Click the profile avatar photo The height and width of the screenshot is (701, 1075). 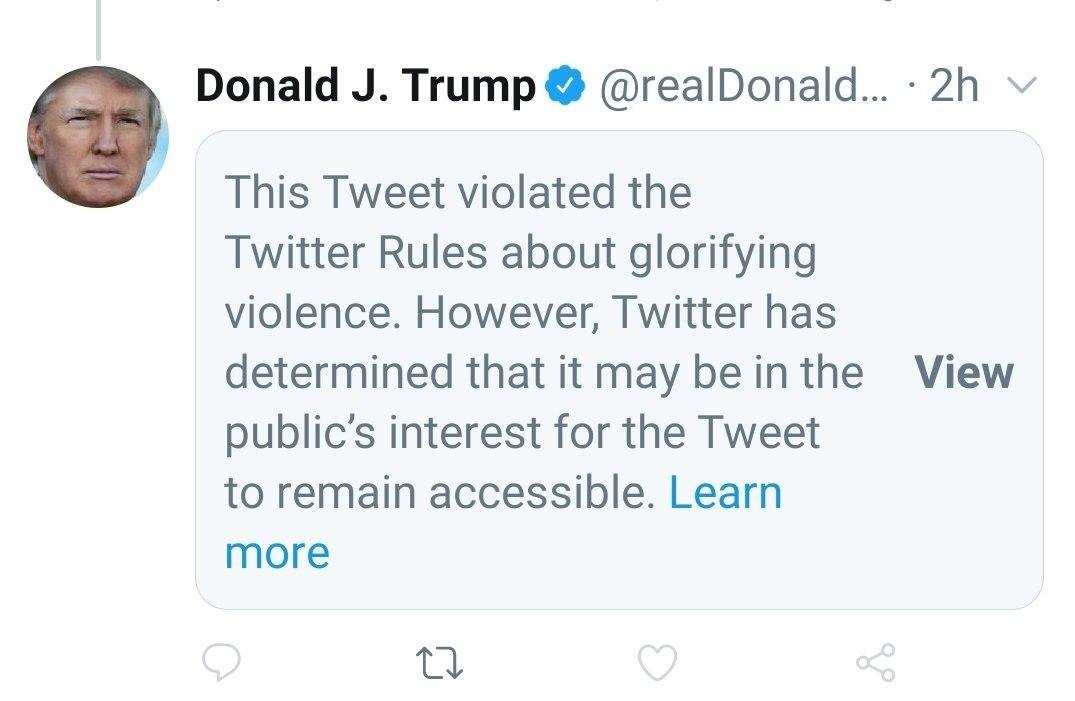click(97, 137)
